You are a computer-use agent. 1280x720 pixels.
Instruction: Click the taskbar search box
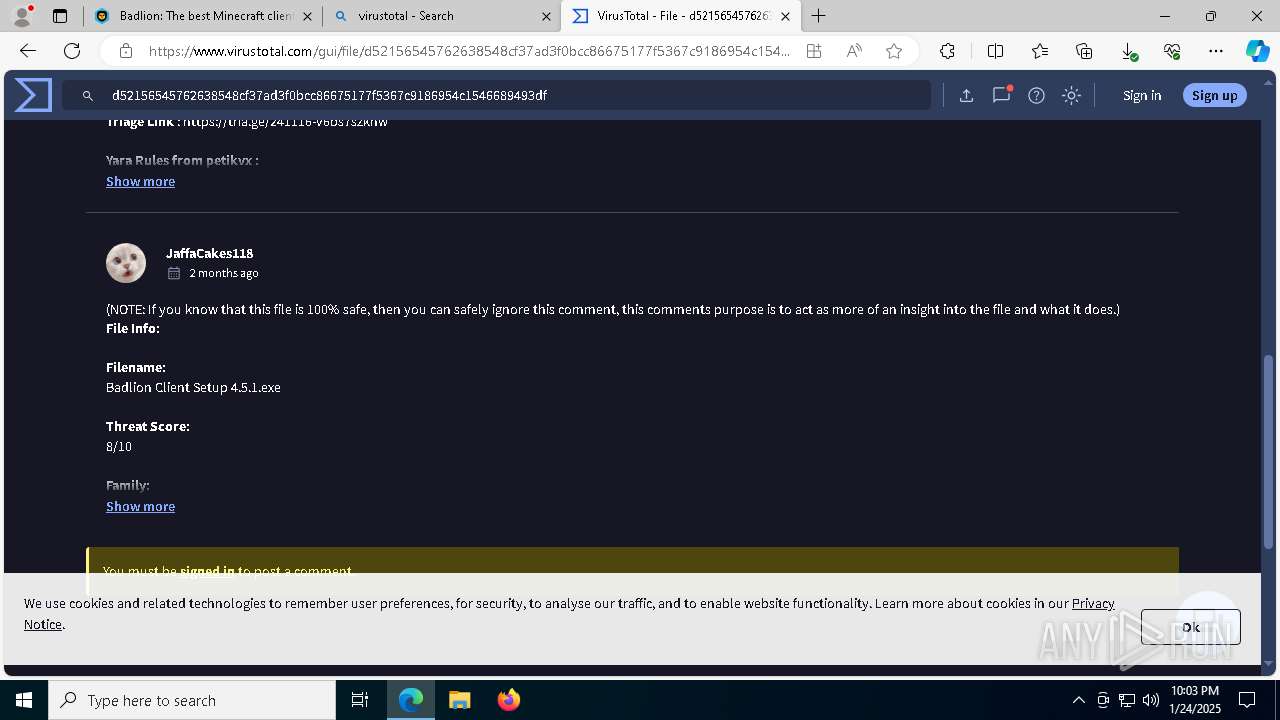click(x=192, y=700)
